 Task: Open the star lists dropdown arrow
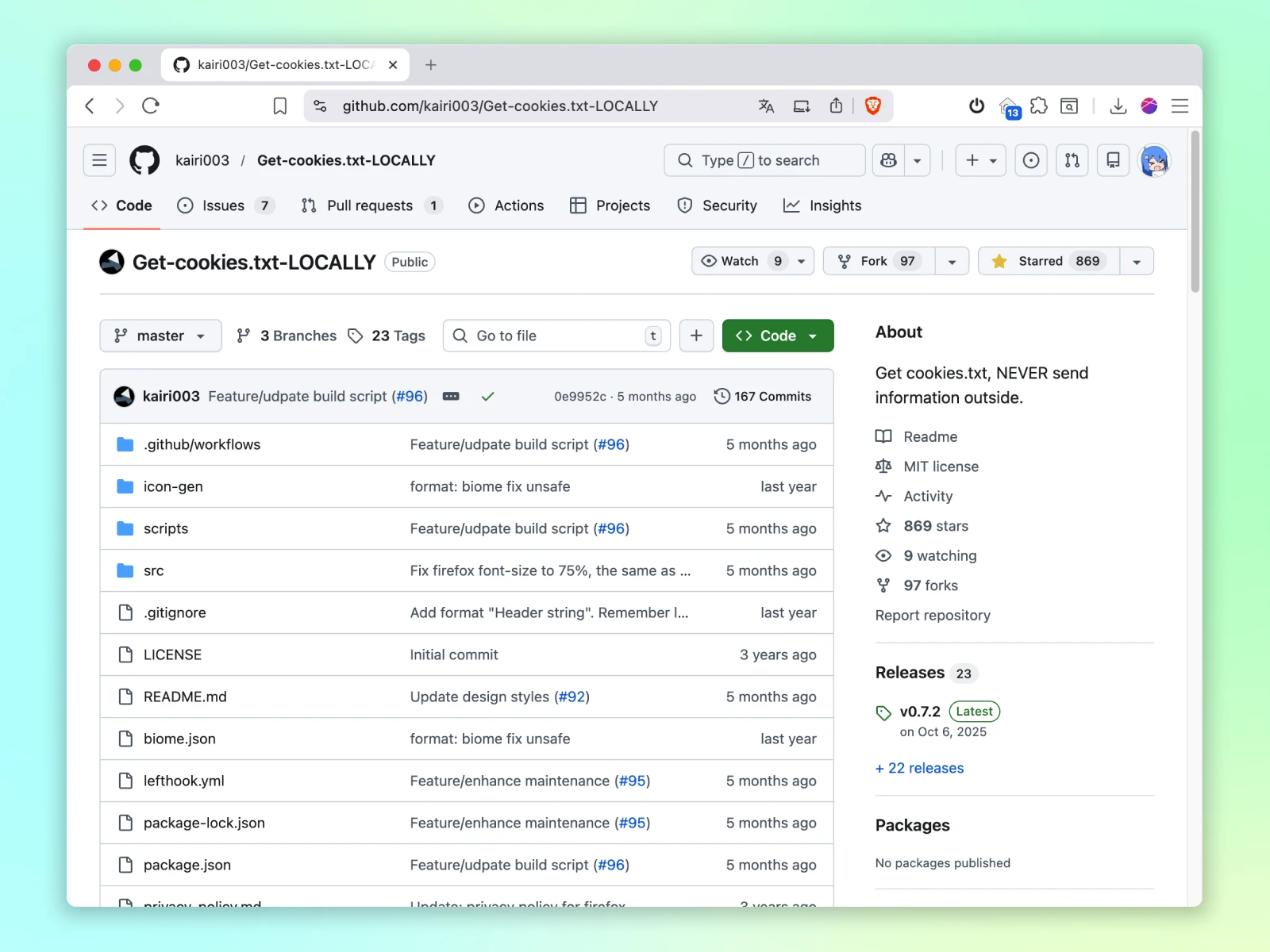pyautogui.click(x=1137, y=261)
